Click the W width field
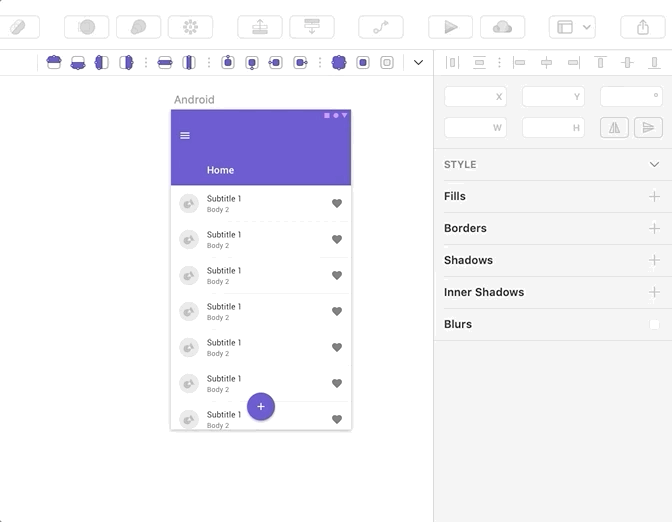 (475, 127)
